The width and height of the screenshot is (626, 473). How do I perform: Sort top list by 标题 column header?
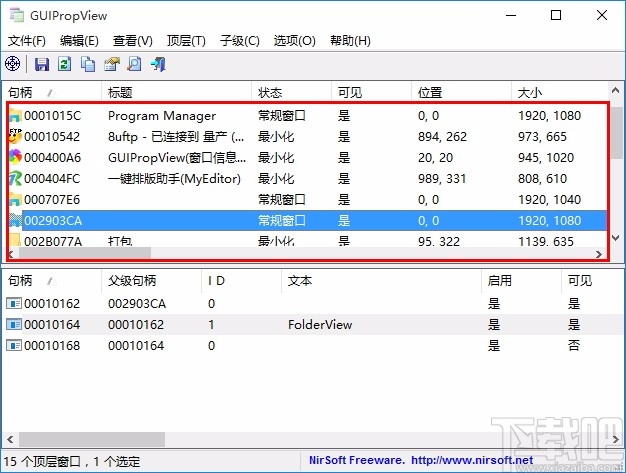click(176, 93)
